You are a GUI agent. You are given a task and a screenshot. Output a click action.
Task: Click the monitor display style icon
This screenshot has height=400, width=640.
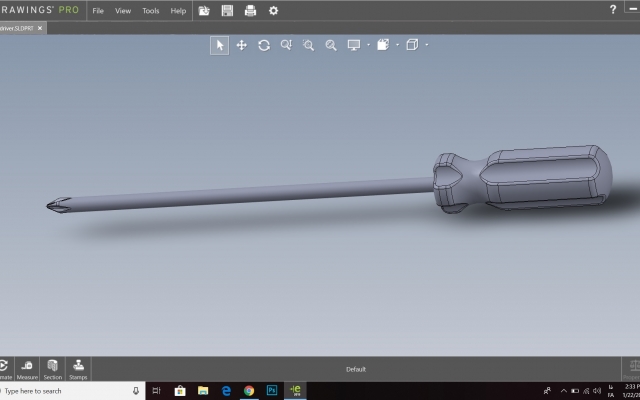coord(354,45)
